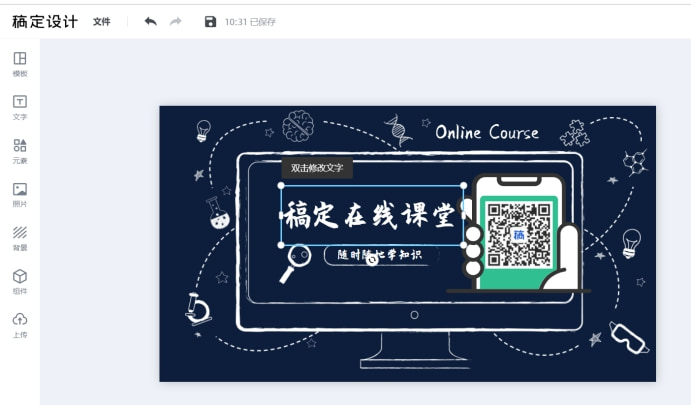
Task: Select the 稿定在线课堂 title text
Action: click(x=369, y=216)
